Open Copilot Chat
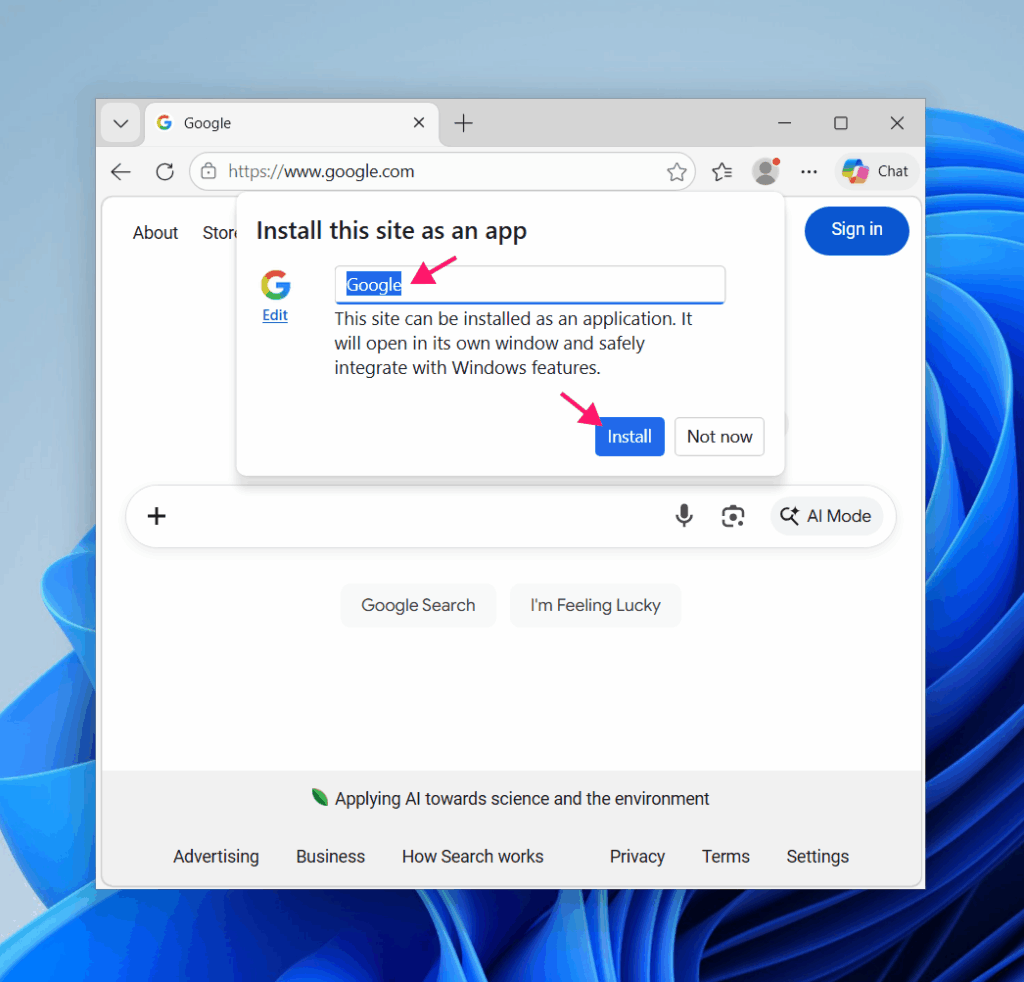The image size is (1024, 982). pos(875,171)
